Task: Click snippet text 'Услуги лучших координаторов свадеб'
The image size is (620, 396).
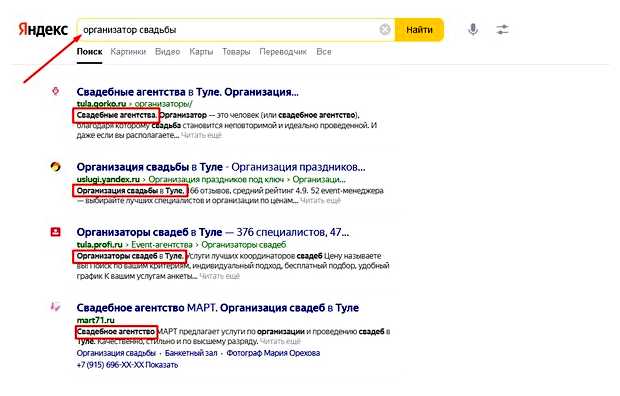Action: pos(254,256)
